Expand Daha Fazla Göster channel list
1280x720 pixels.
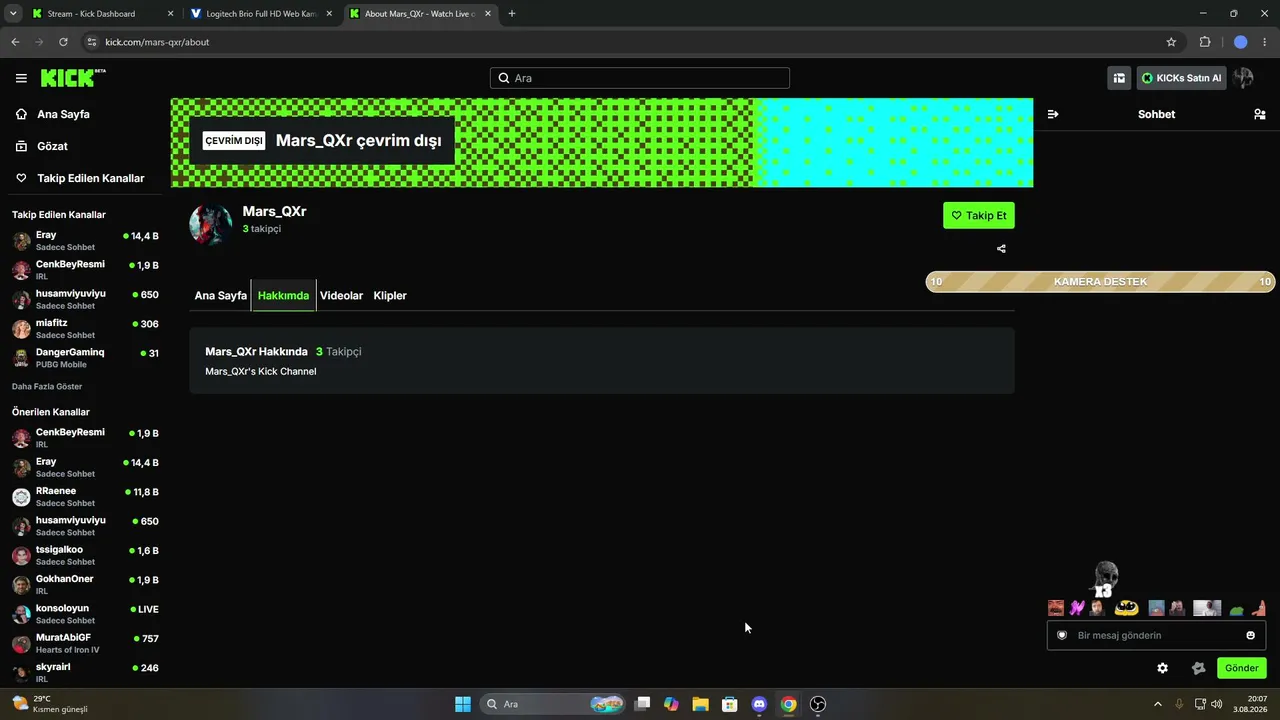tap(47, 386)
